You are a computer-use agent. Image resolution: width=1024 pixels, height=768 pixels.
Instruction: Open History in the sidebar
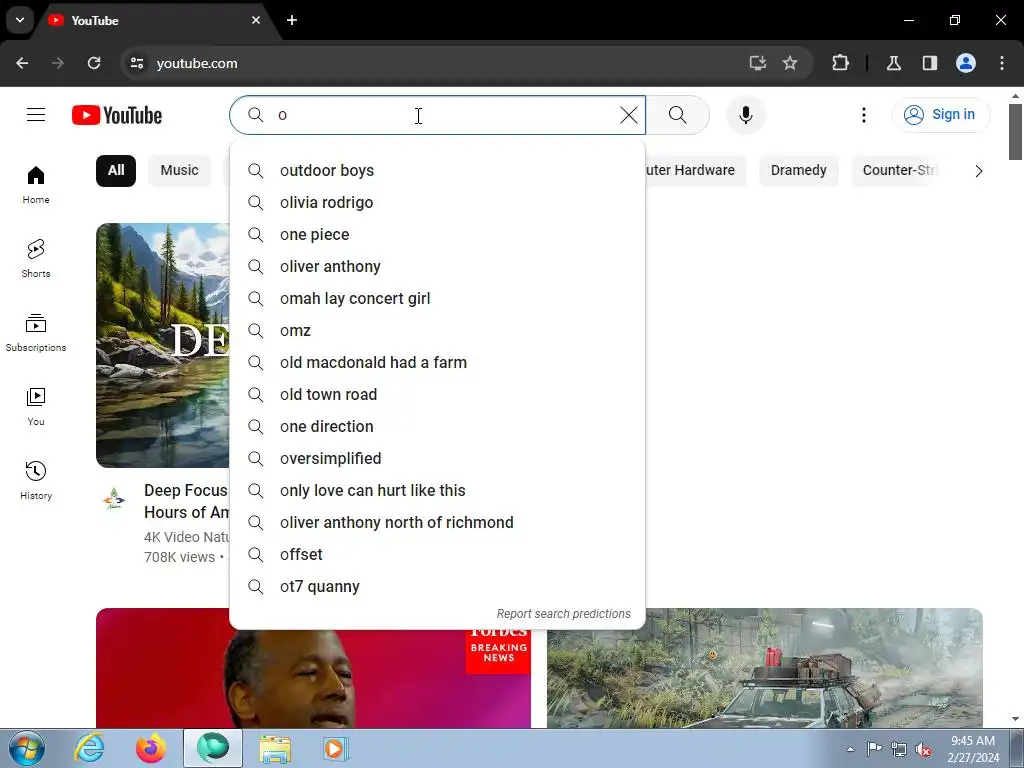(x=36, y=480)
